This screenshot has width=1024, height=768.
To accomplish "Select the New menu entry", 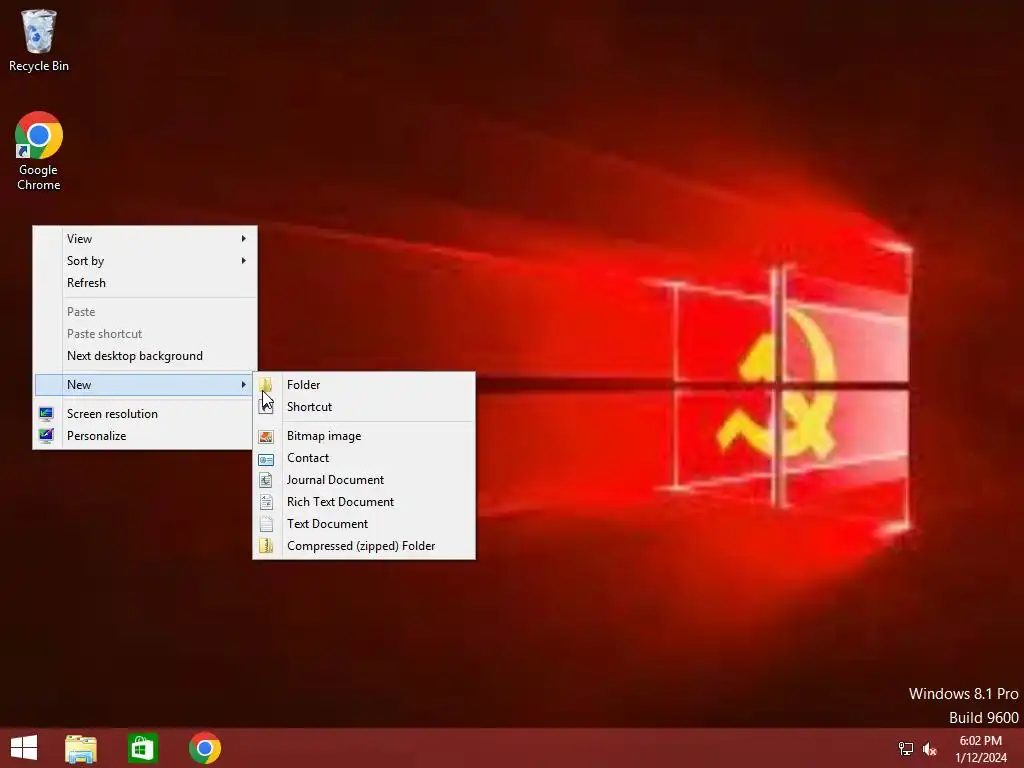I will (x=145, y=385).
